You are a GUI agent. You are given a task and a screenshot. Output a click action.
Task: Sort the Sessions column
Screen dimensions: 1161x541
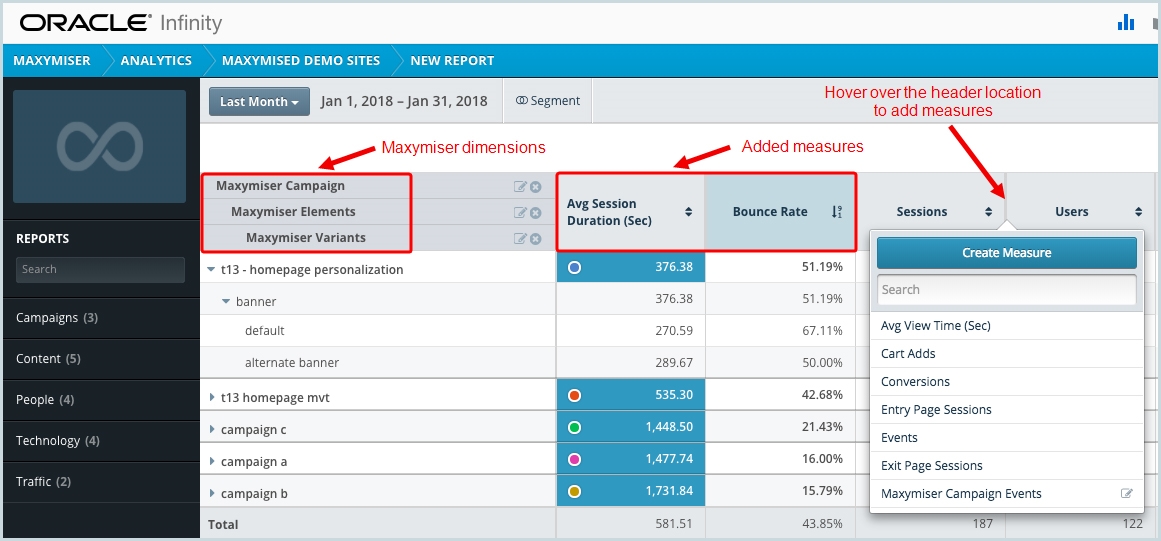point(988,212)
